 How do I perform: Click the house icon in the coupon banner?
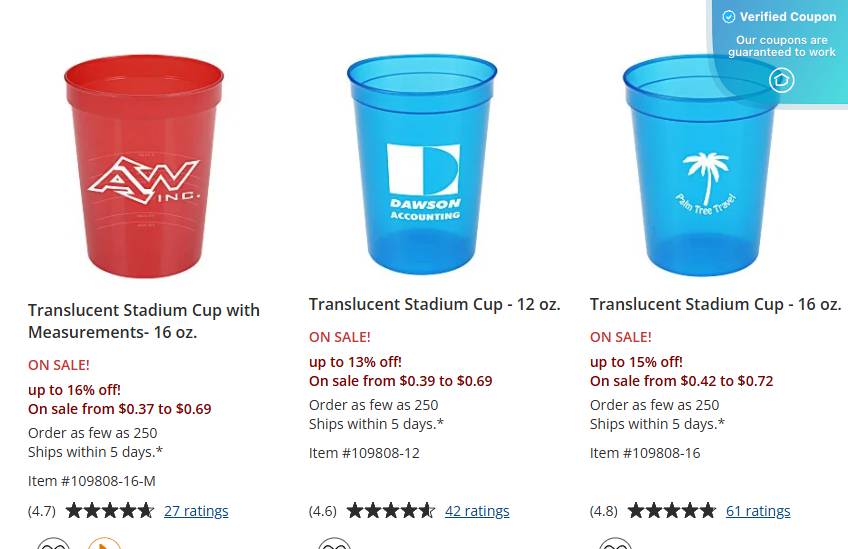coord(781,80)
